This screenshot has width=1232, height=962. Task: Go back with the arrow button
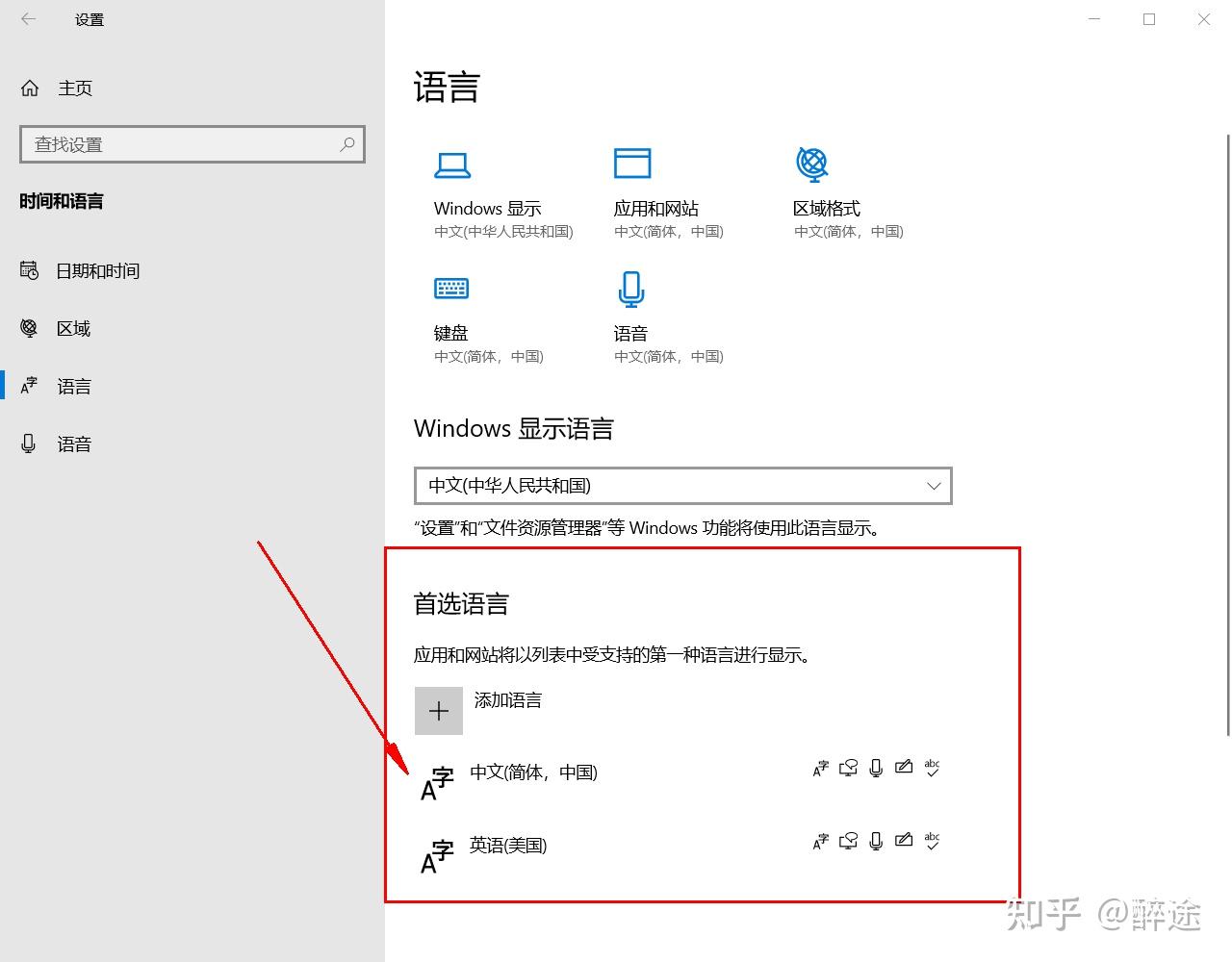point(27,19)
